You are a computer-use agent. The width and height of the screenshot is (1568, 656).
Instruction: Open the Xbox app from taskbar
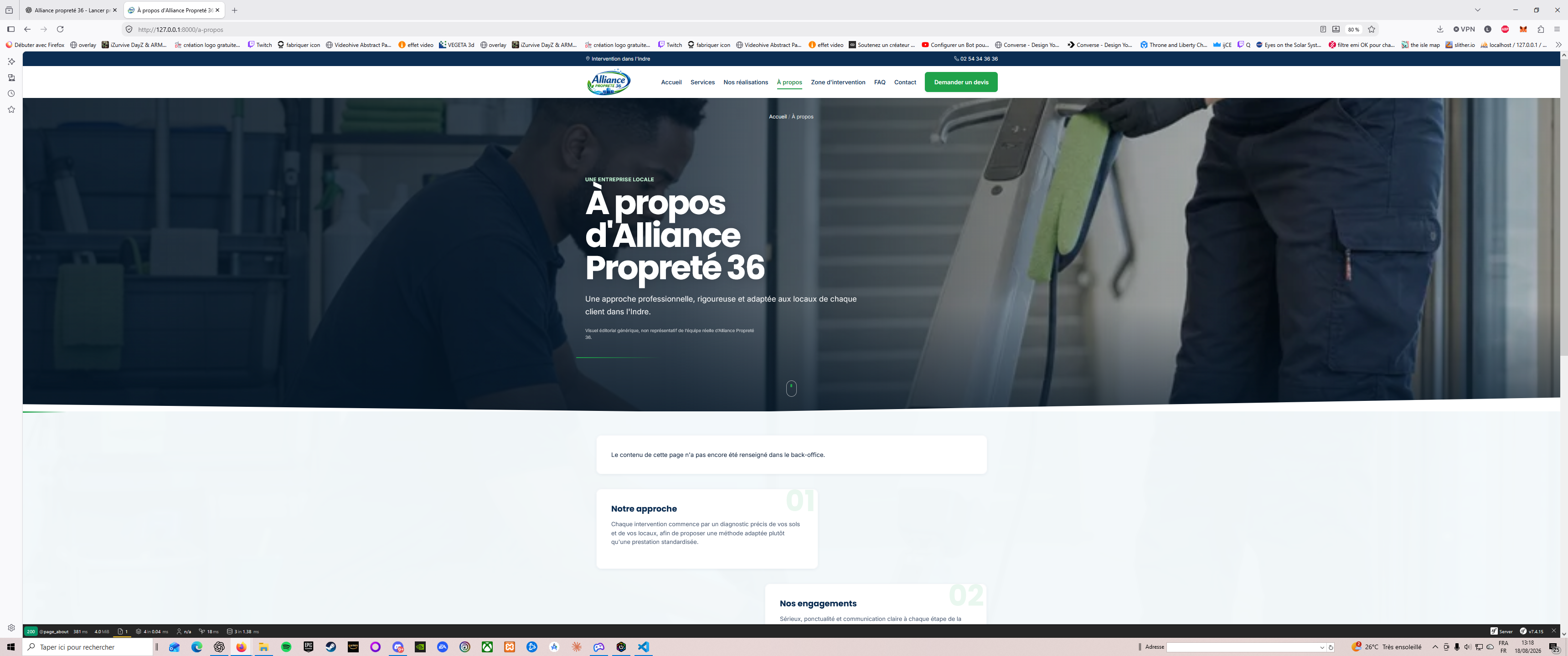coord(487,647)
